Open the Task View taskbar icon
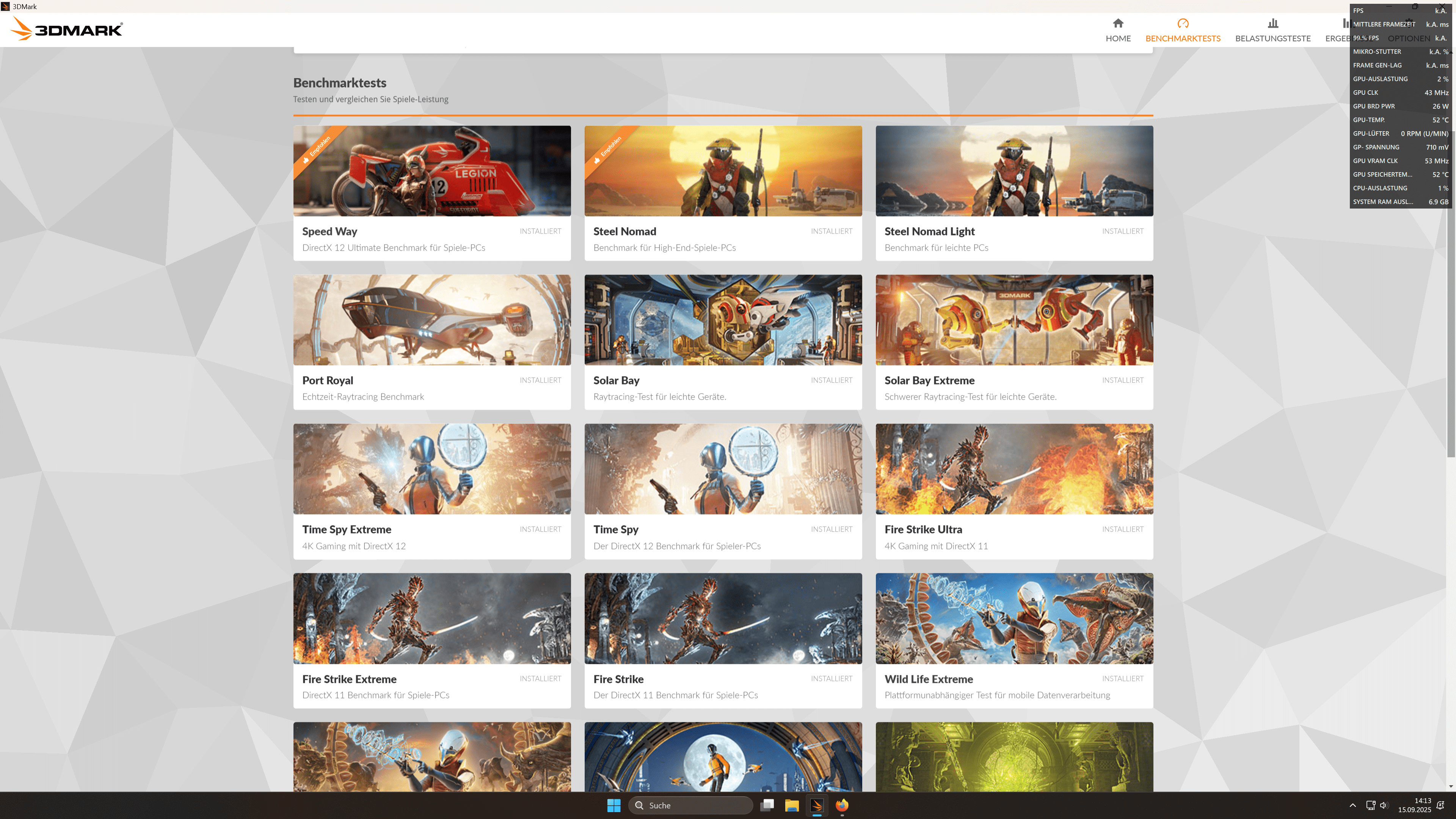The image size is (1456, 819). click(767, 805)
